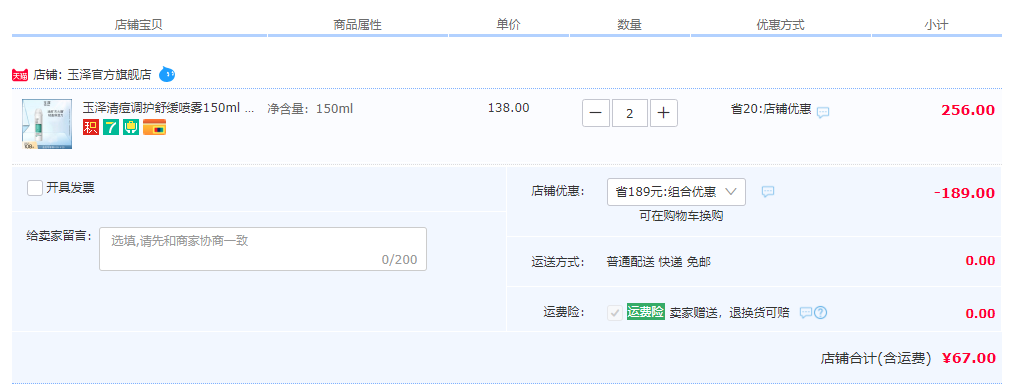The height and width of the screenshot is (390, 1013).
Task: Open the product thumbnail image
Action: coord(47,124)
